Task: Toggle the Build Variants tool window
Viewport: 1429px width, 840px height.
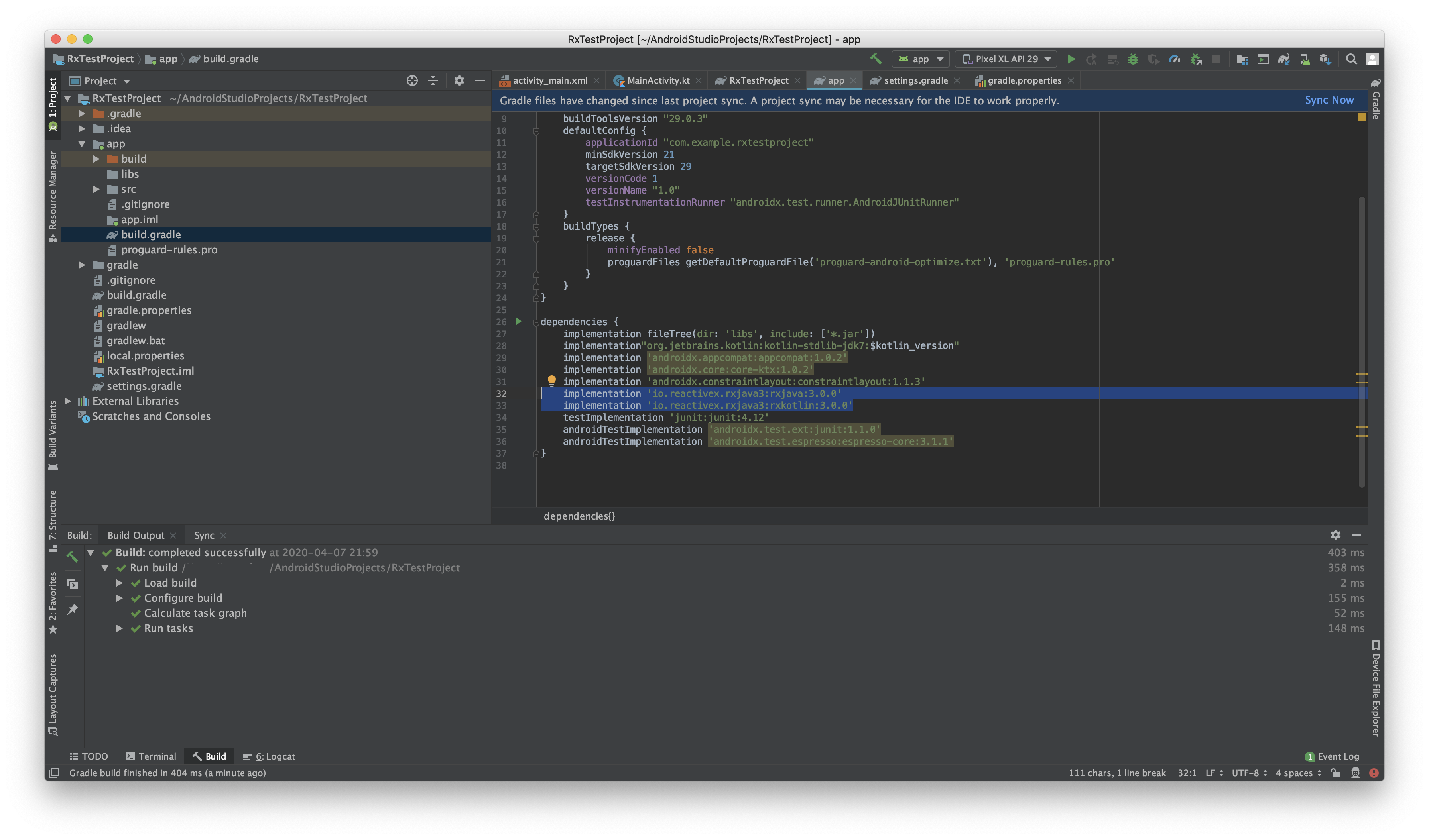Action: (x=53, y=435)
